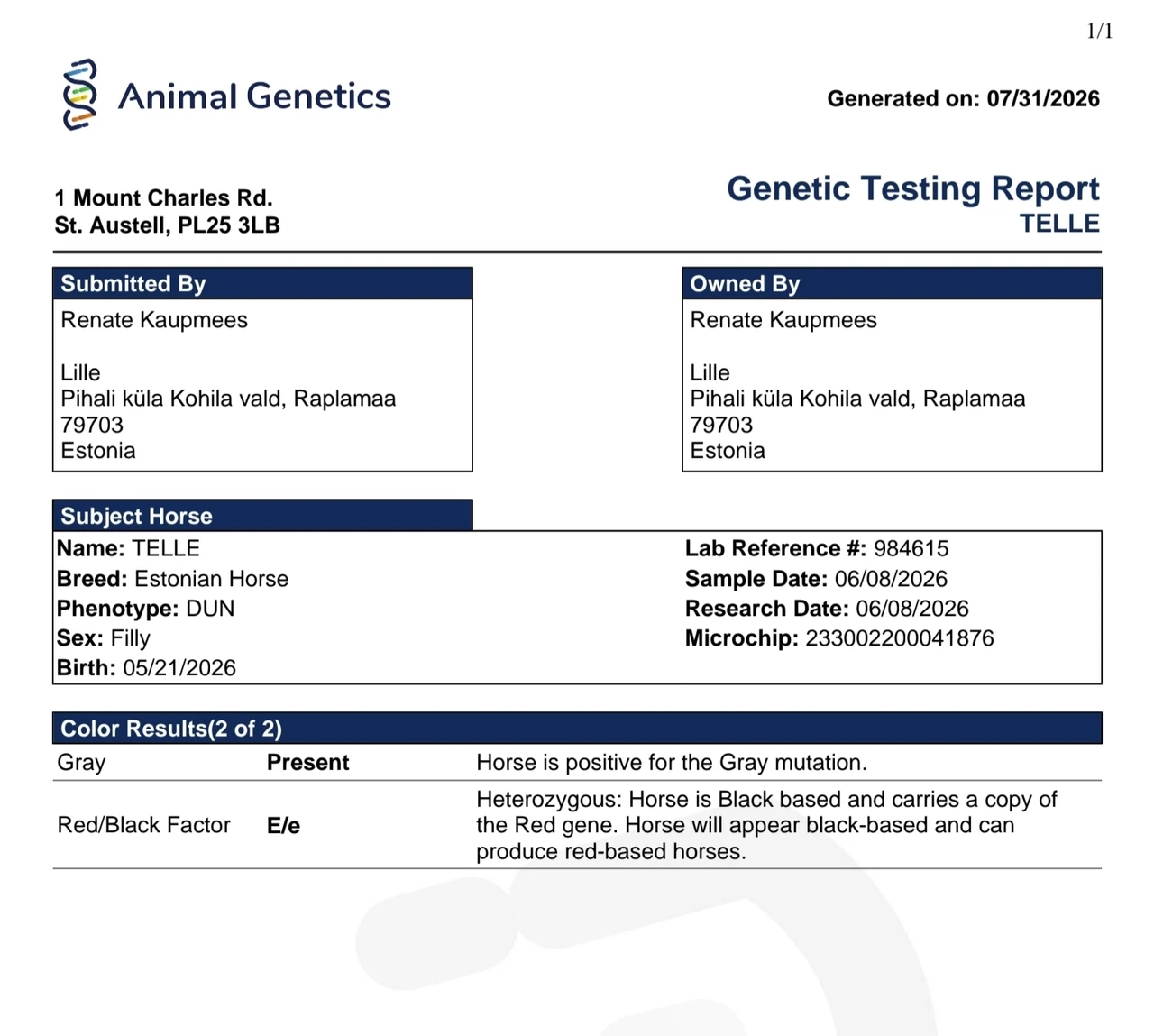Click the Birth date 05/21/2026
The image size is (1154, 1036).
(x=179, y=668)
